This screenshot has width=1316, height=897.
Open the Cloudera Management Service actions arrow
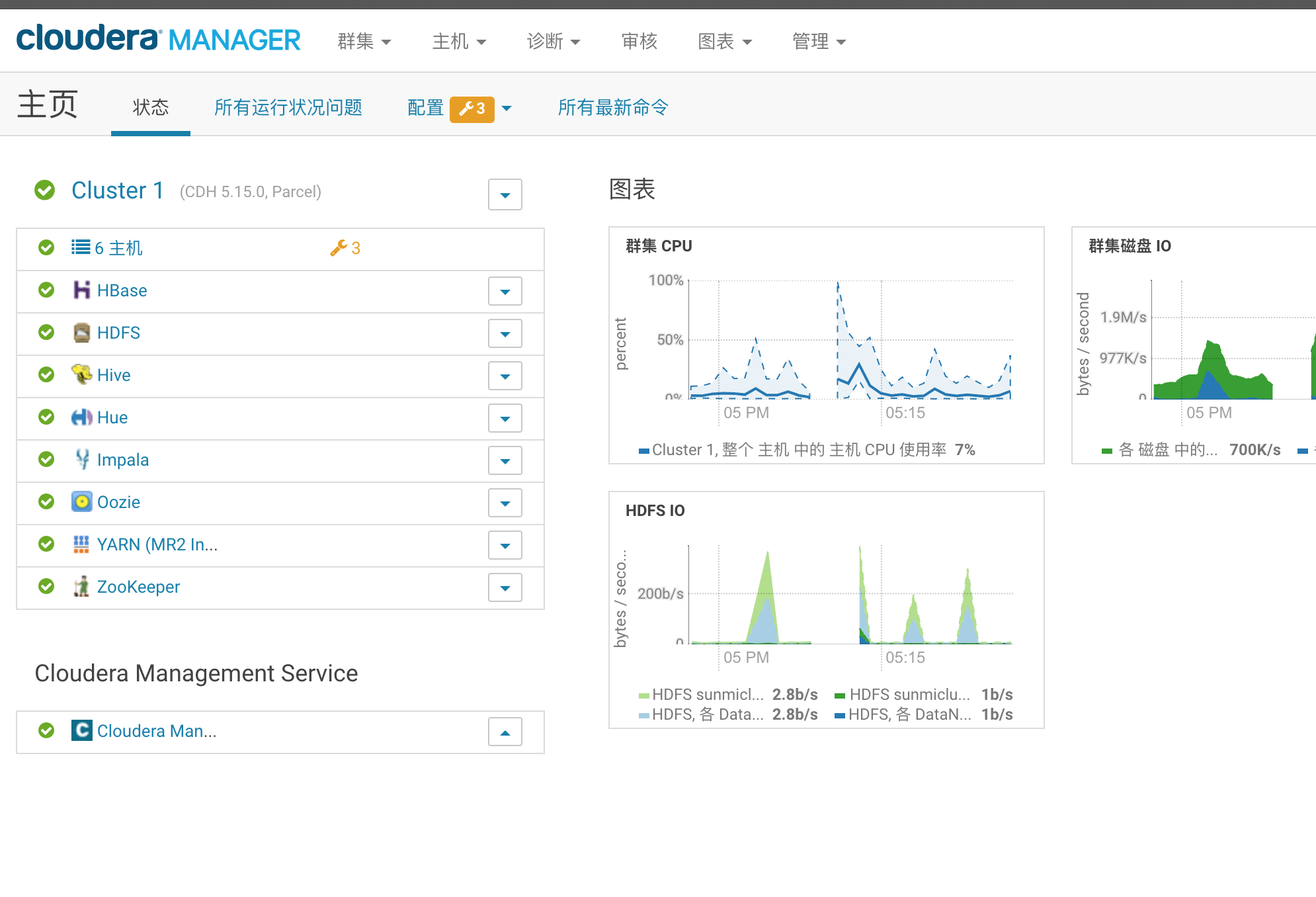pos(505,732)
